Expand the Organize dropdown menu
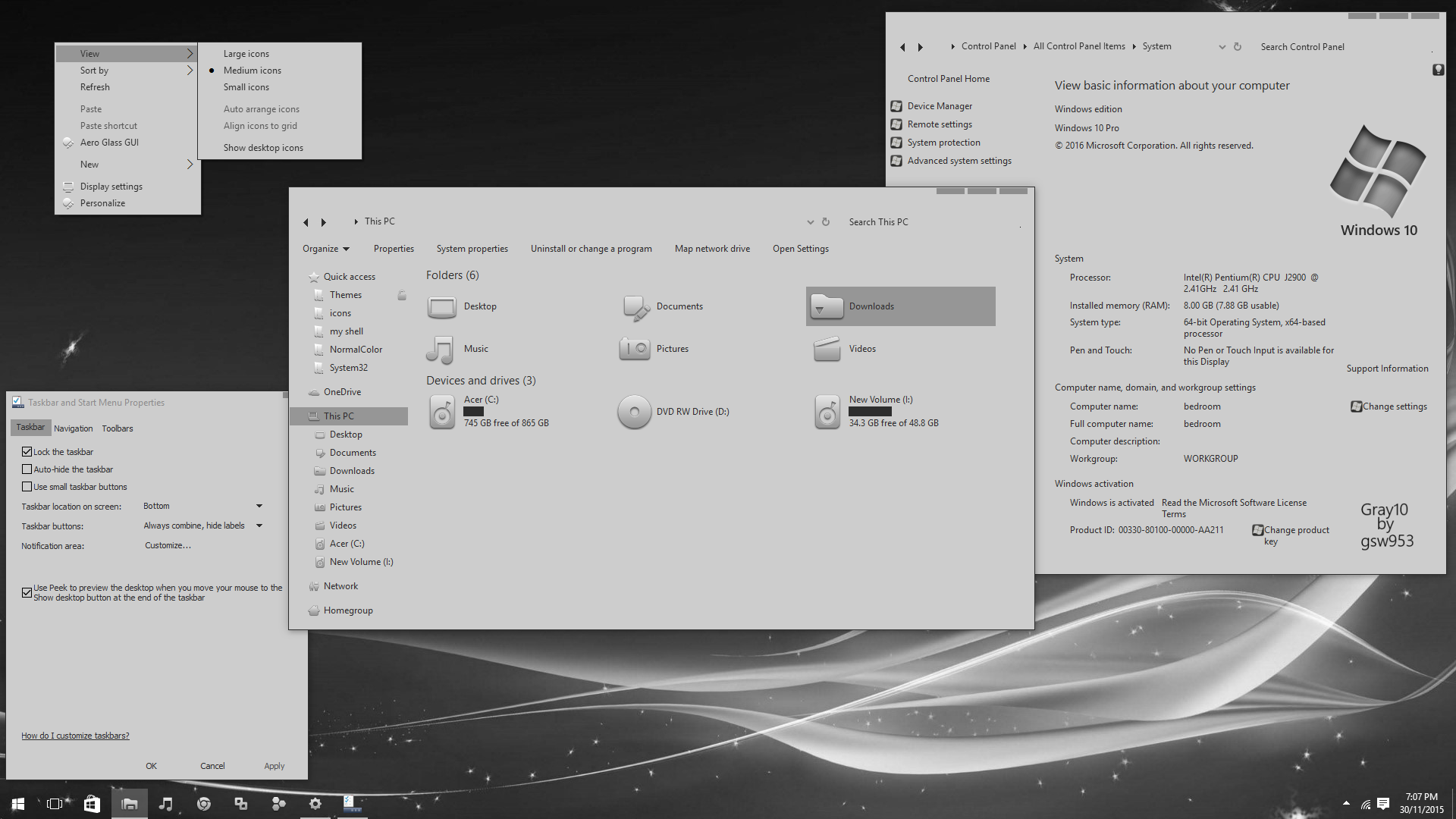This screenshot has width=1456, height=819. [x=326, y=249]
